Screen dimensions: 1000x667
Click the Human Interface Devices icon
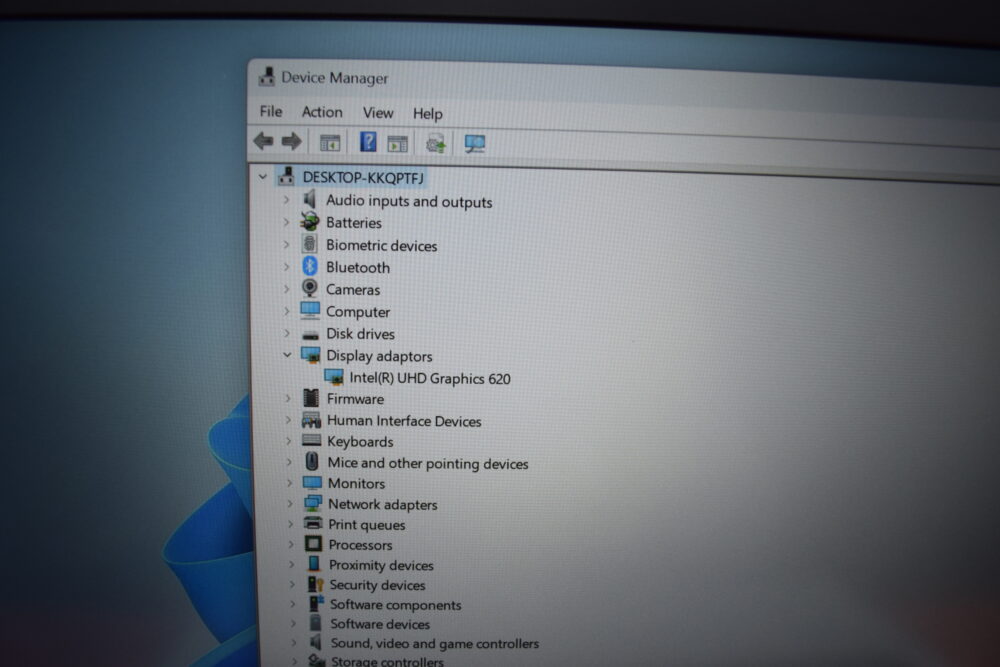311,420
